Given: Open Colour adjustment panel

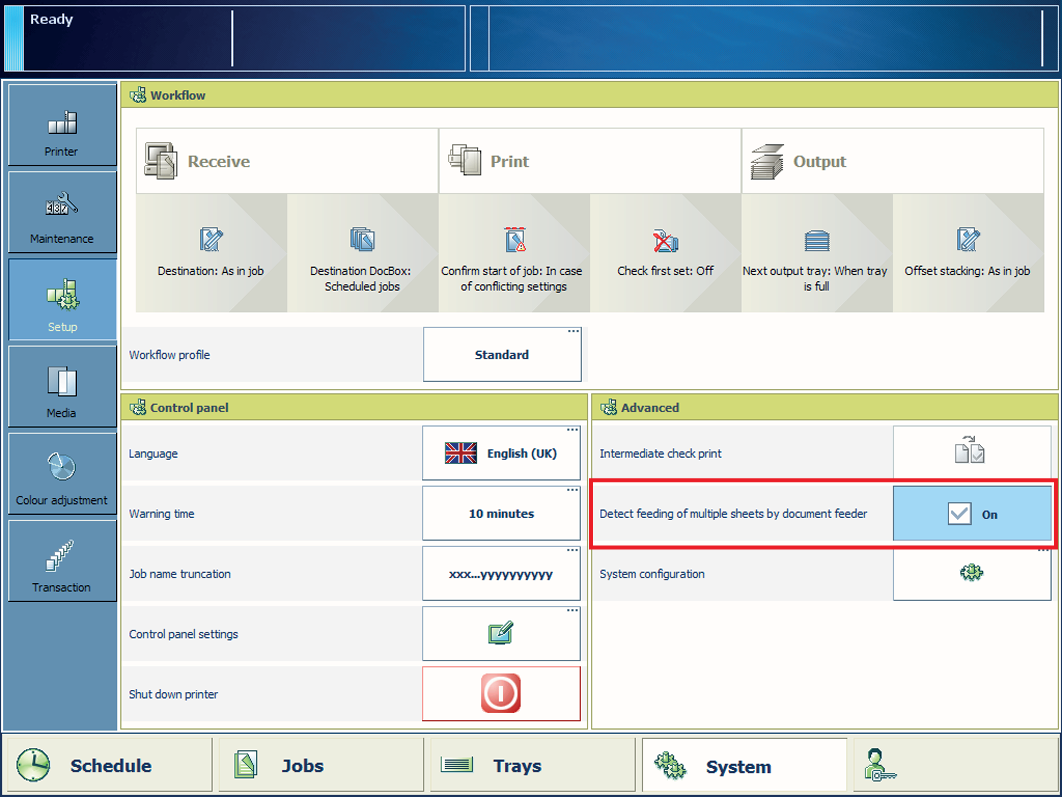Looking at the screenshot, I should 62,474.
